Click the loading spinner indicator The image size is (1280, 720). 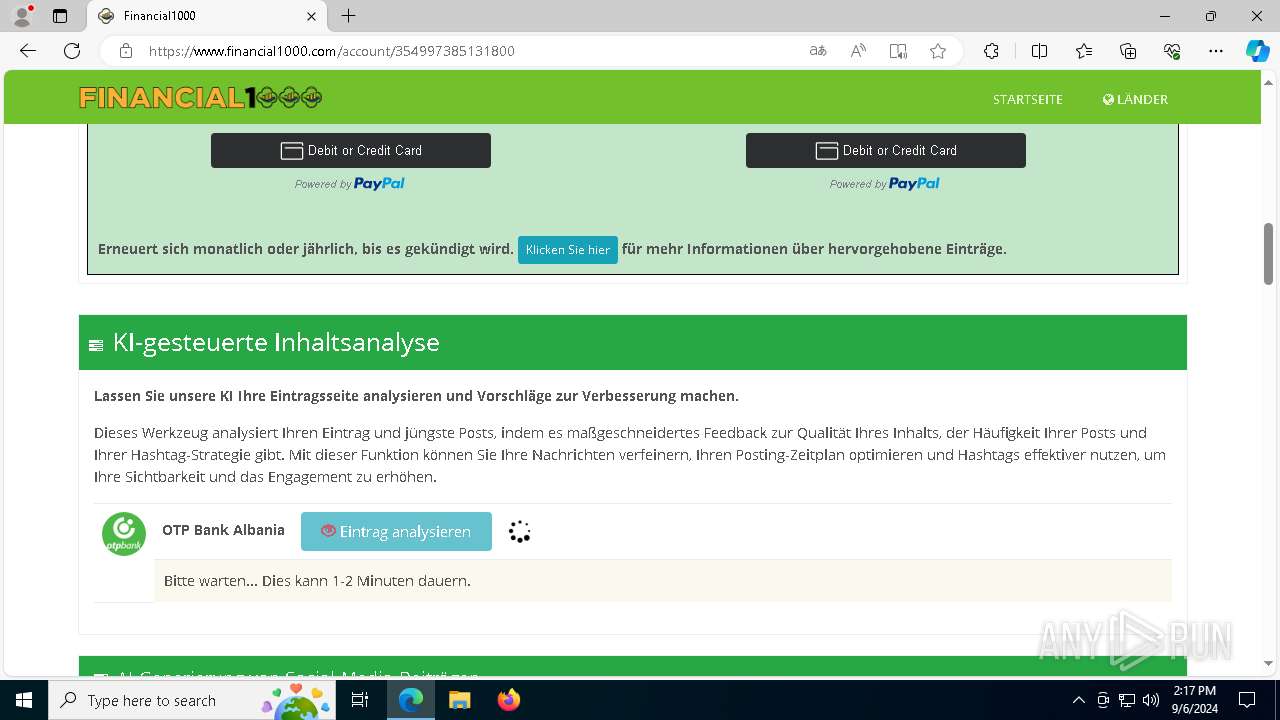tap(519, 532)
